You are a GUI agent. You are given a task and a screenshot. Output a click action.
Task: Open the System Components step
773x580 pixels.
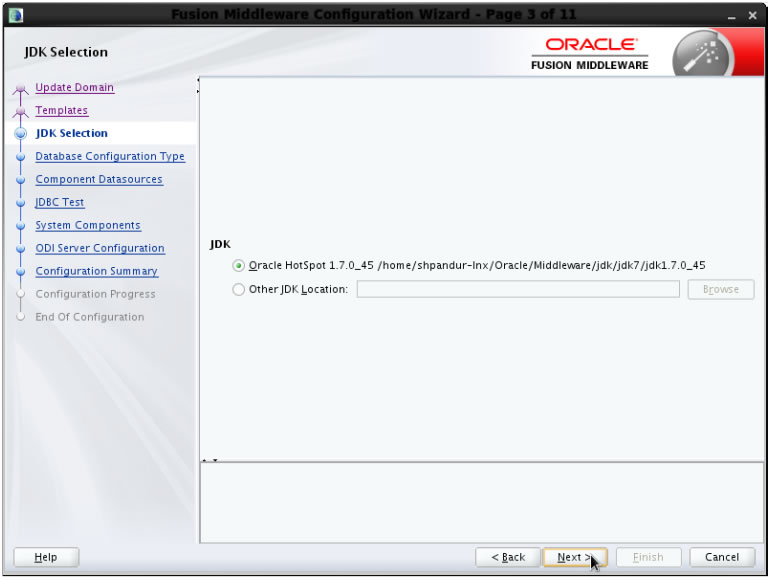(88, 225)
